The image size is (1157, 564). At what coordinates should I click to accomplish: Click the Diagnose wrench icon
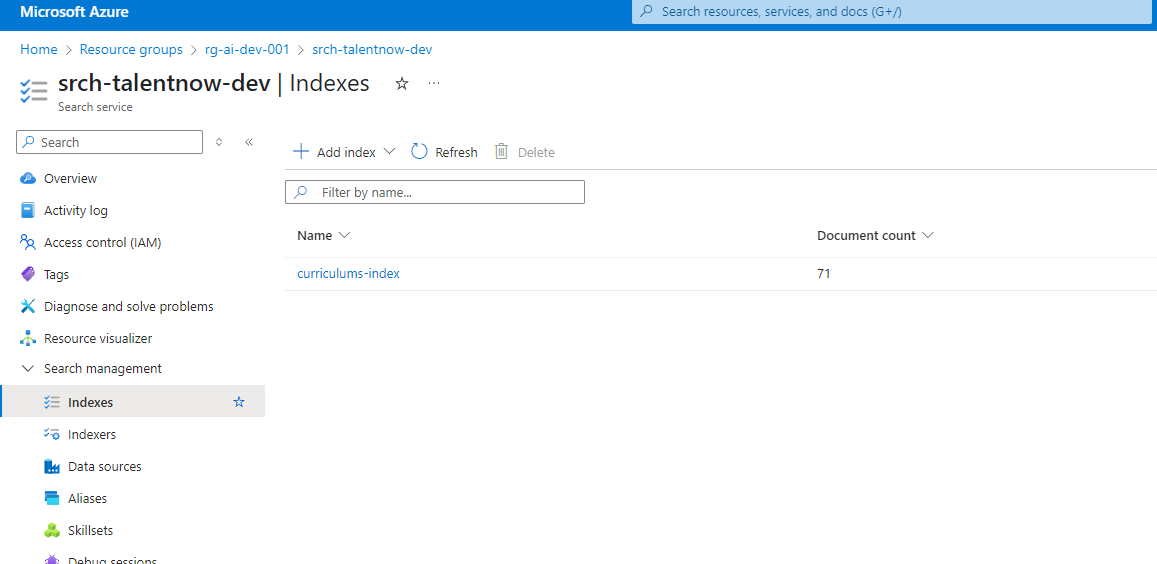point(28,306)
